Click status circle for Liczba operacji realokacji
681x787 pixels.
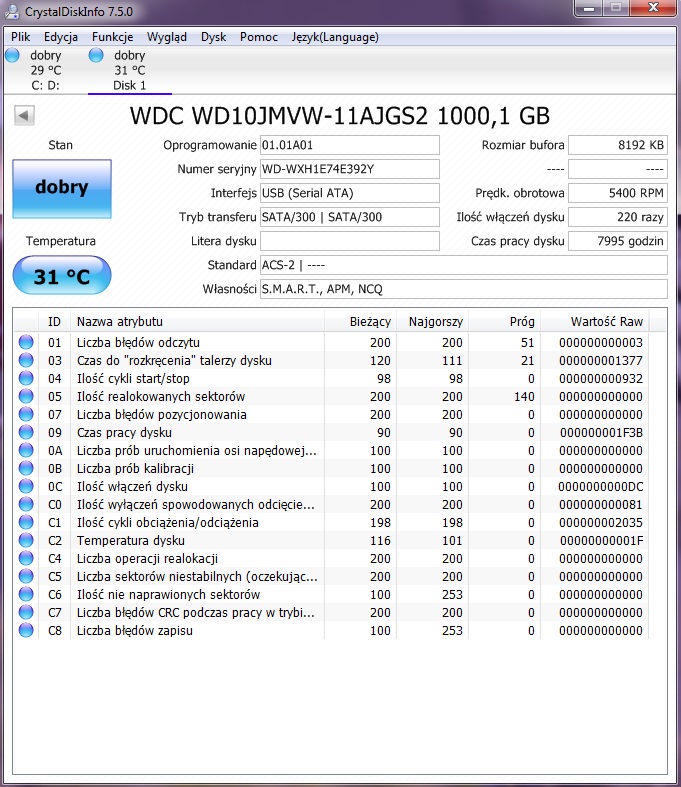coord(26,558)
